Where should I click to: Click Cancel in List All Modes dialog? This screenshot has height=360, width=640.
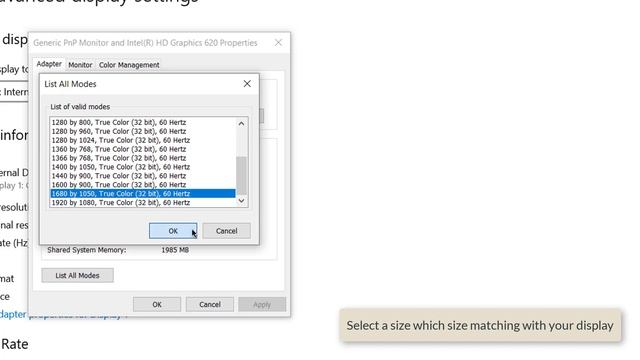coord(227,231)
